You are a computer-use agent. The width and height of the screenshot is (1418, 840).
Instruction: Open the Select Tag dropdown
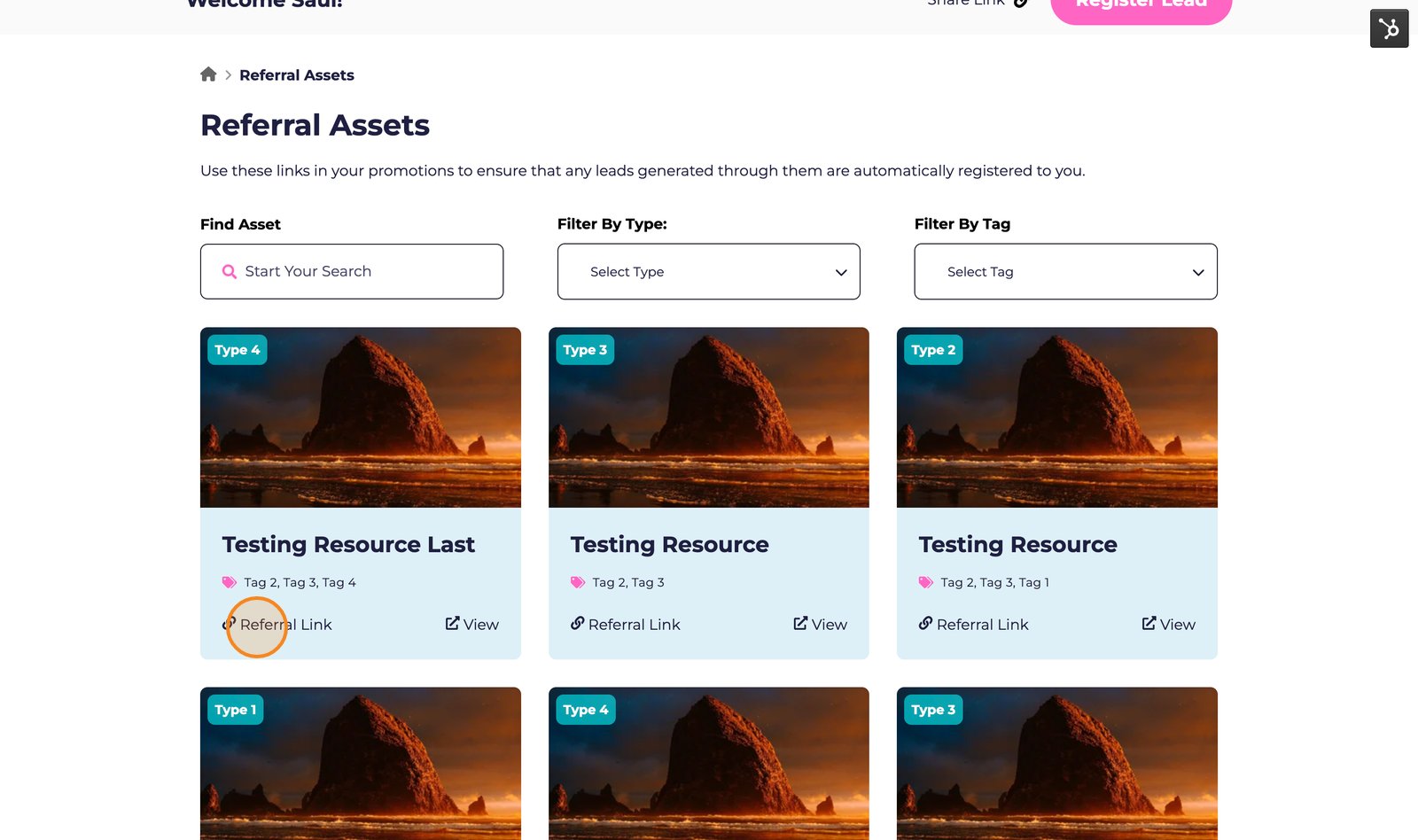[x=1065, y=271]
